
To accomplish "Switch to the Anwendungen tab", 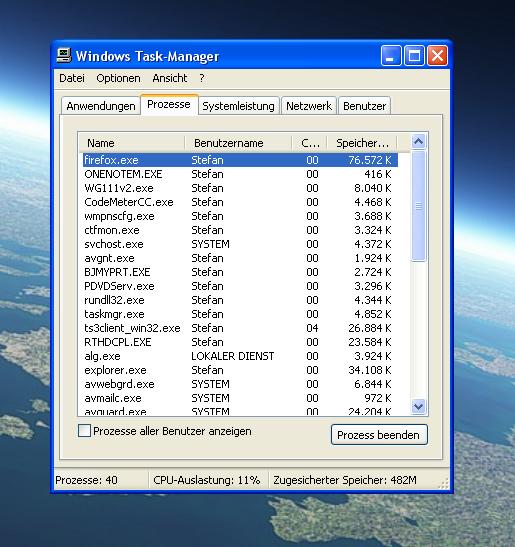I will 101,106.
